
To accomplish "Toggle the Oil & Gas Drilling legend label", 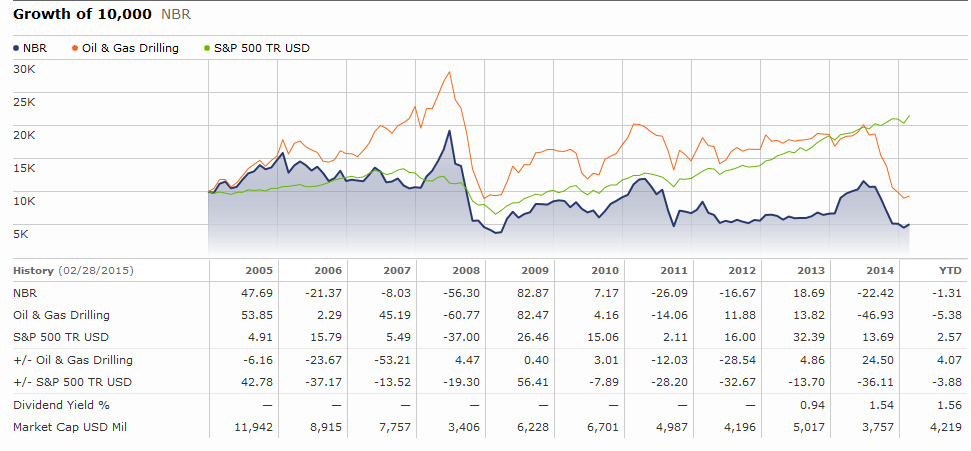I will (x=130, y=48).
